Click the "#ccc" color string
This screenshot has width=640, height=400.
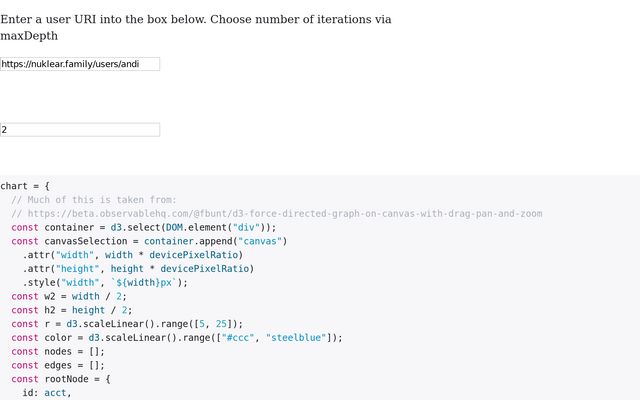tap(238, 338)
